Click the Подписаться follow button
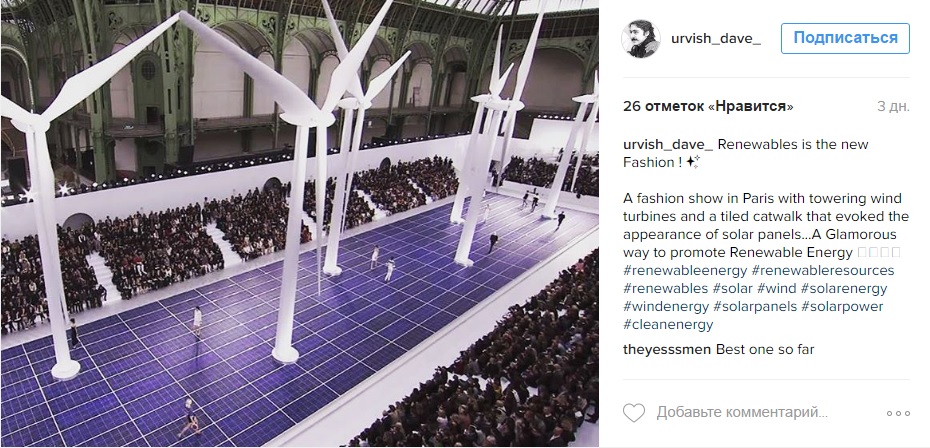 (845, 39)
